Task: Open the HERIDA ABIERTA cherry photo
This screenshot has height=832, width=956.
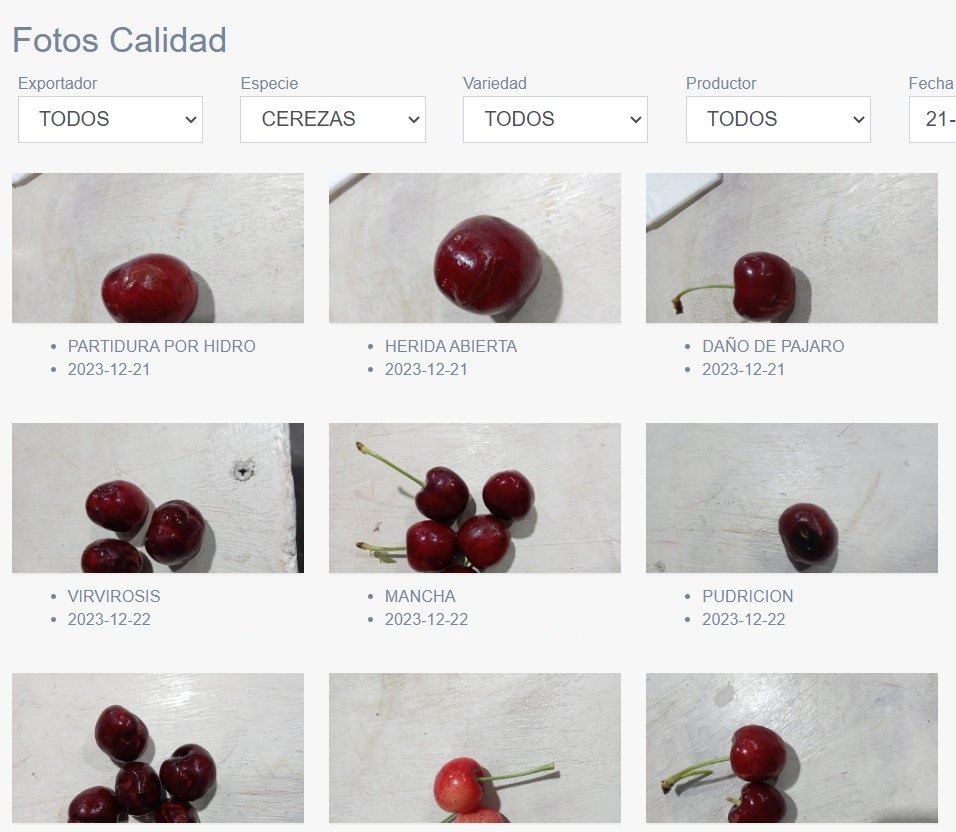Action: (475, 248)
